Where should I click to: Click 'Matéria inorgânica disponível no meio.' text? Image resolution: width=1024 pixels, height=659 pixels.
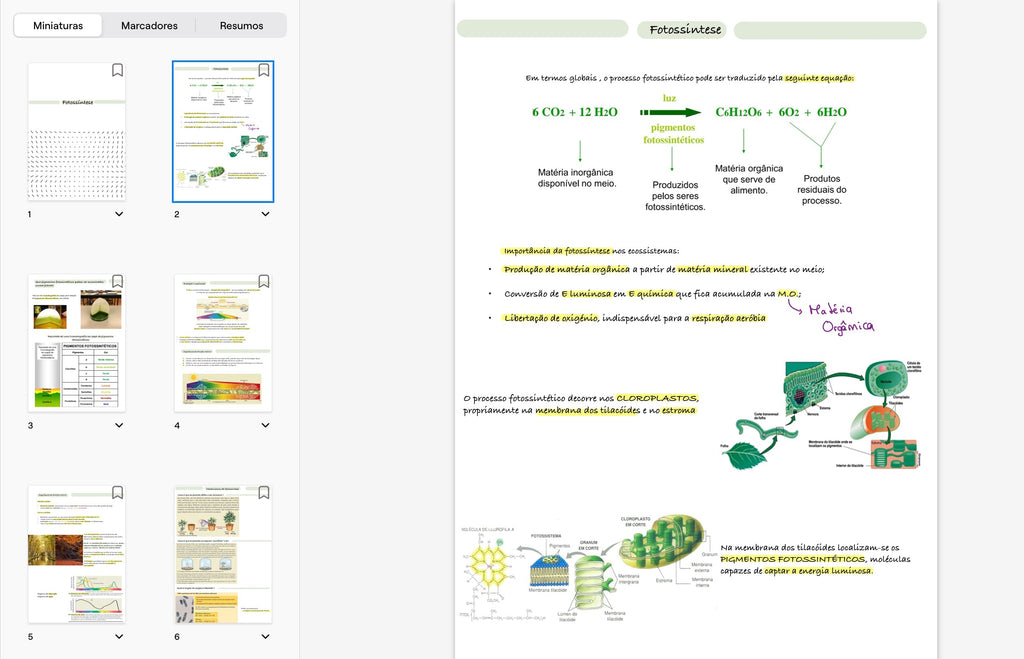tap(577, 178)
